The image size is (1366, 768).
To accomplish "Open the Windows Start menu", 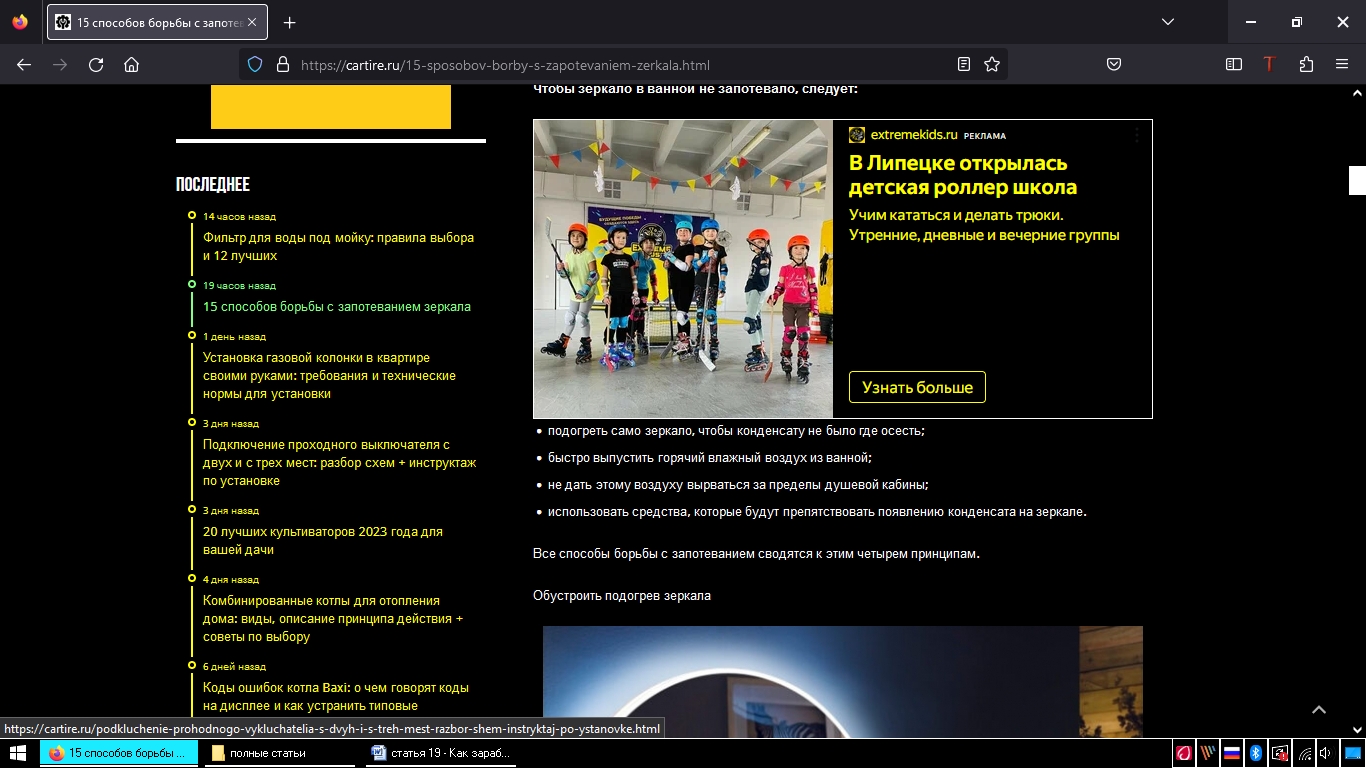I will point(17,753).
